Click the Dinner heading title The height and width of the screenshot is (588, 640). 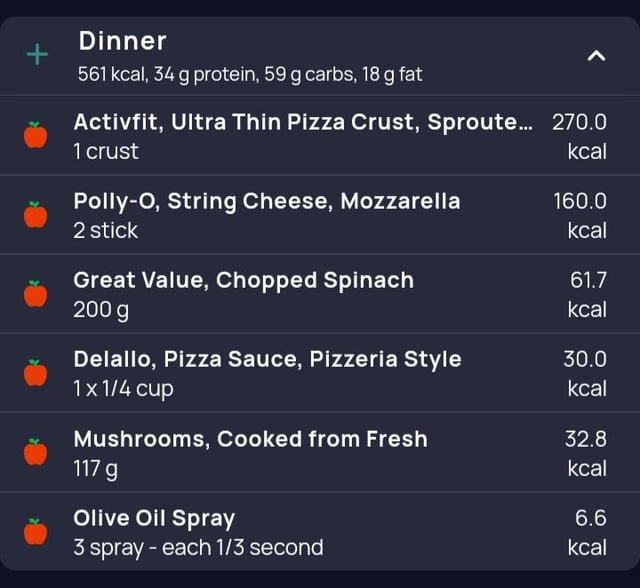[x=122, y=41]
